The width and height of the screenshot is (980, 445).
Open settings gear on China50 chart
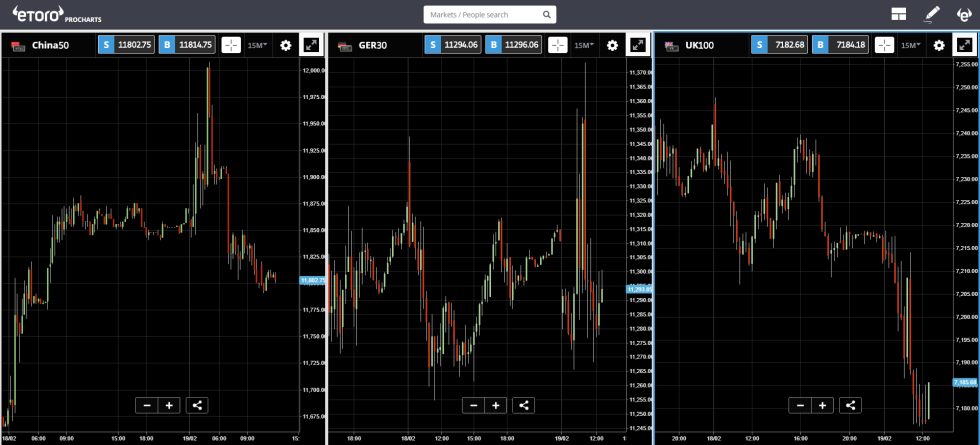[286, 45]
